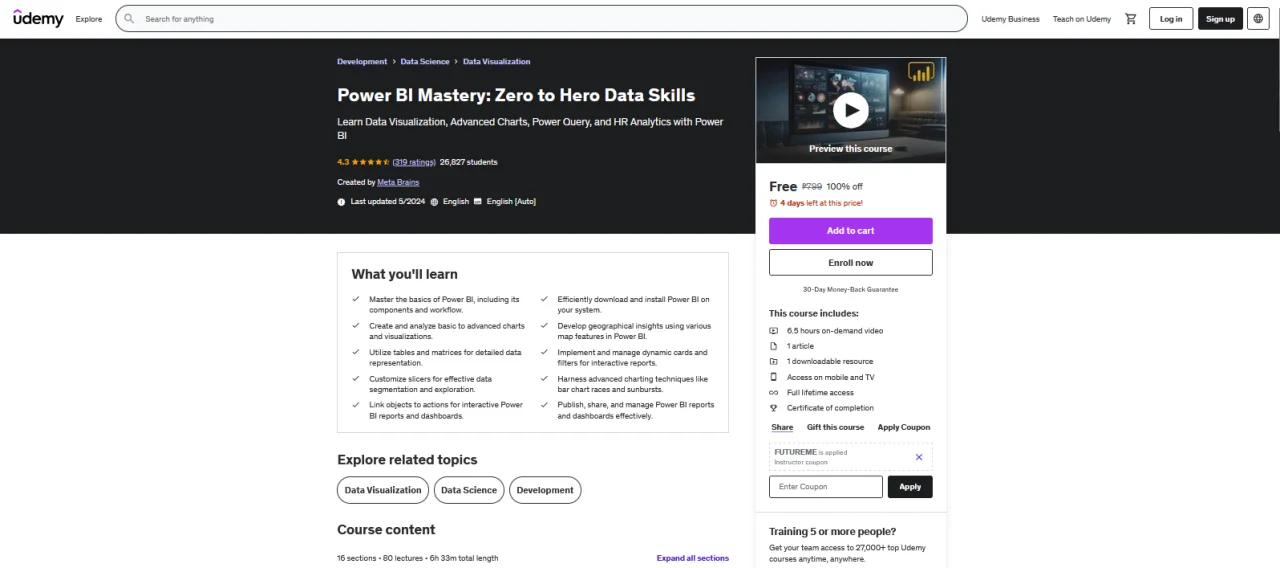Click Add to cart button
Screen dimensions: 1280x568
click(851, 231)
